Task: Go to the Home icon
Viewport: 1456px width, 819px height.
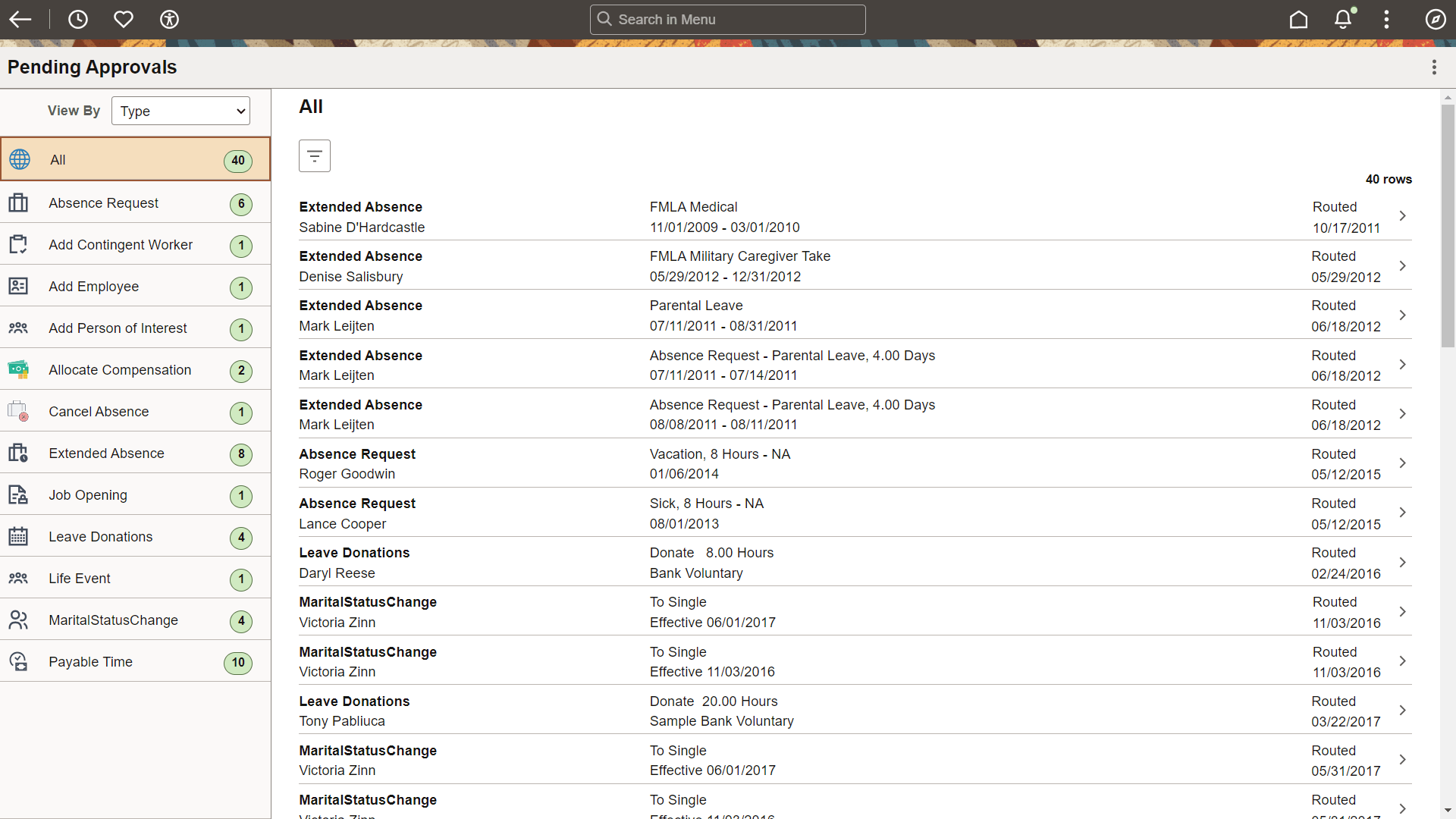Action: click(1298, 20)
